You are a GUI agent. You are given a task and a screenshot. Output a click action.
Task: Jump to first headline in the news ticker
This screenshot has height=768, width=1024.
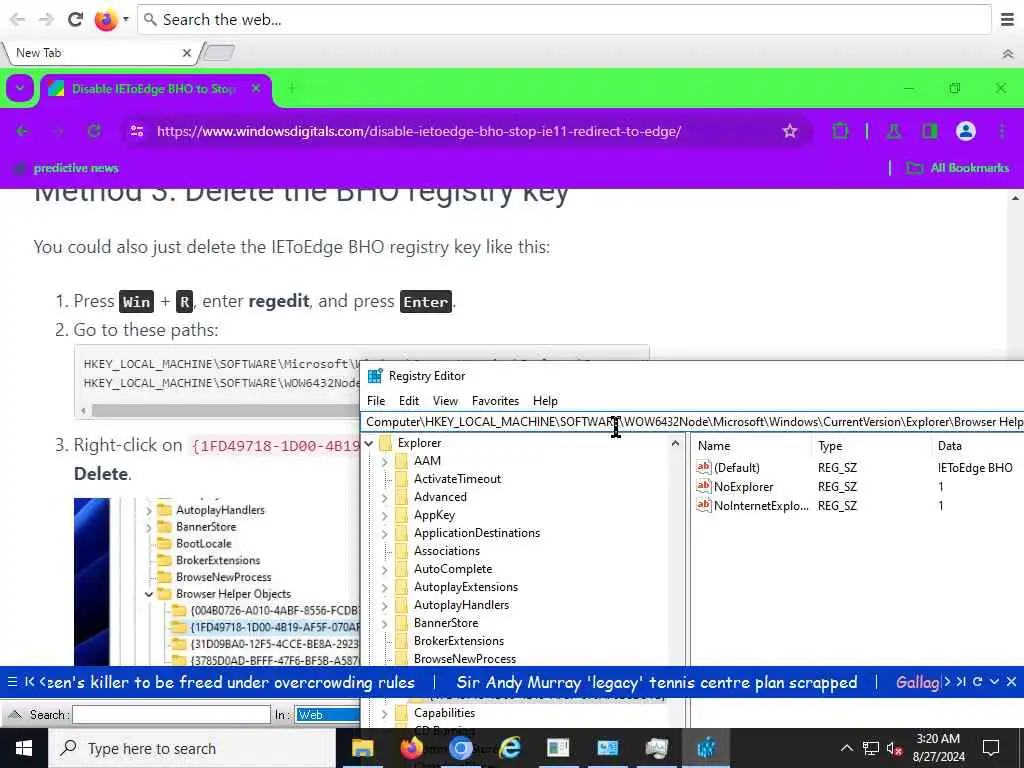point(29,682)
